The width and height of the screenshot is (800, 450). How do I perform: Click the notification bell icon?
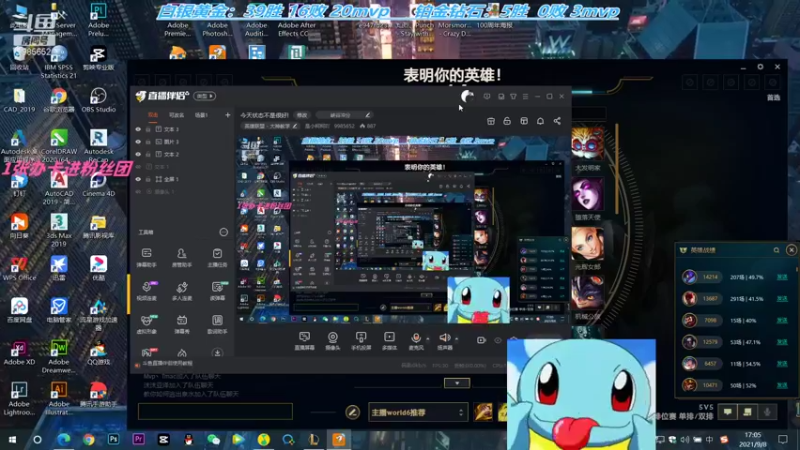540,121
